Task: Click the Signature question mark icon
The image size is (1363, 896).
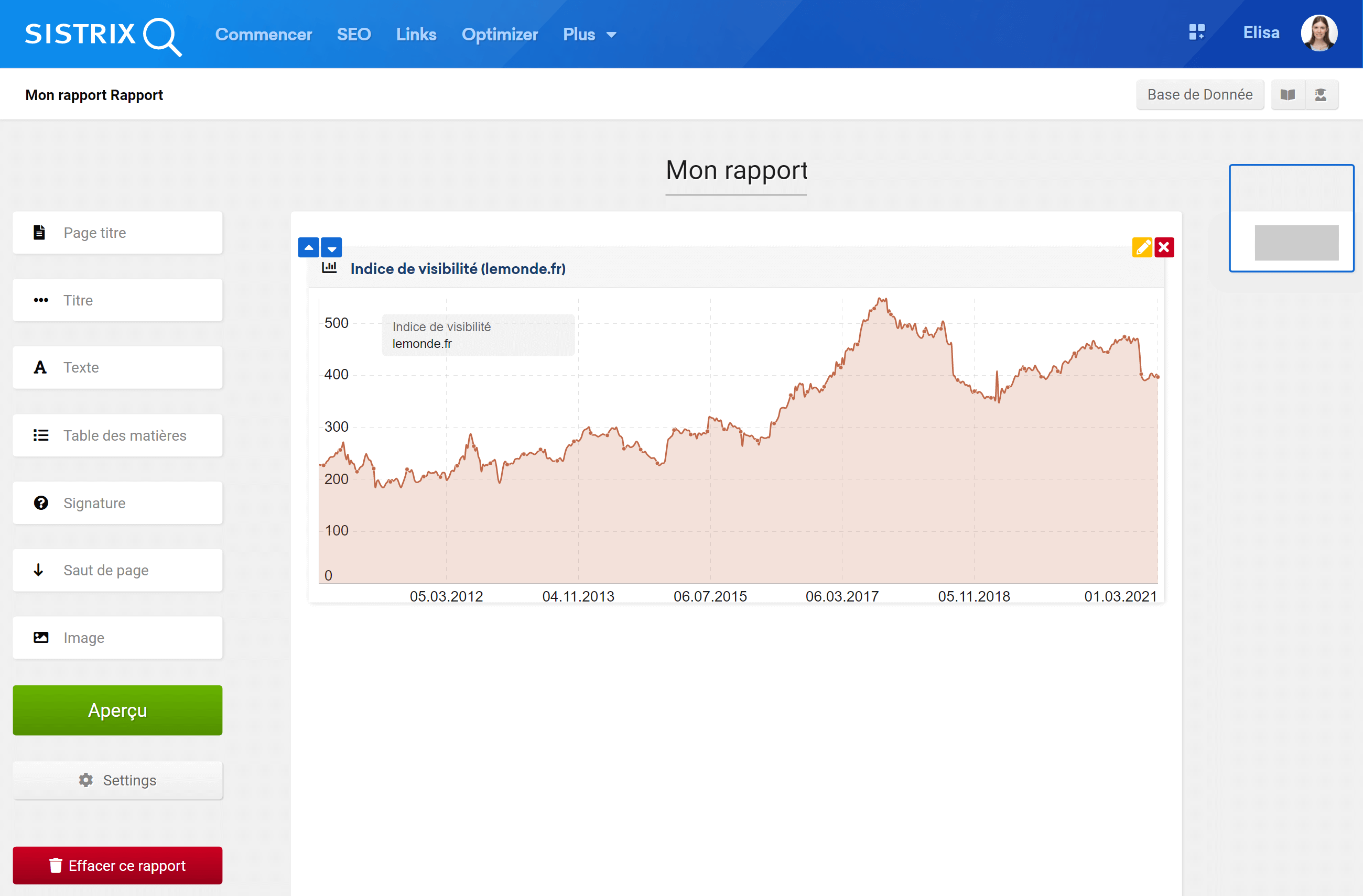Action: (41, 502)
